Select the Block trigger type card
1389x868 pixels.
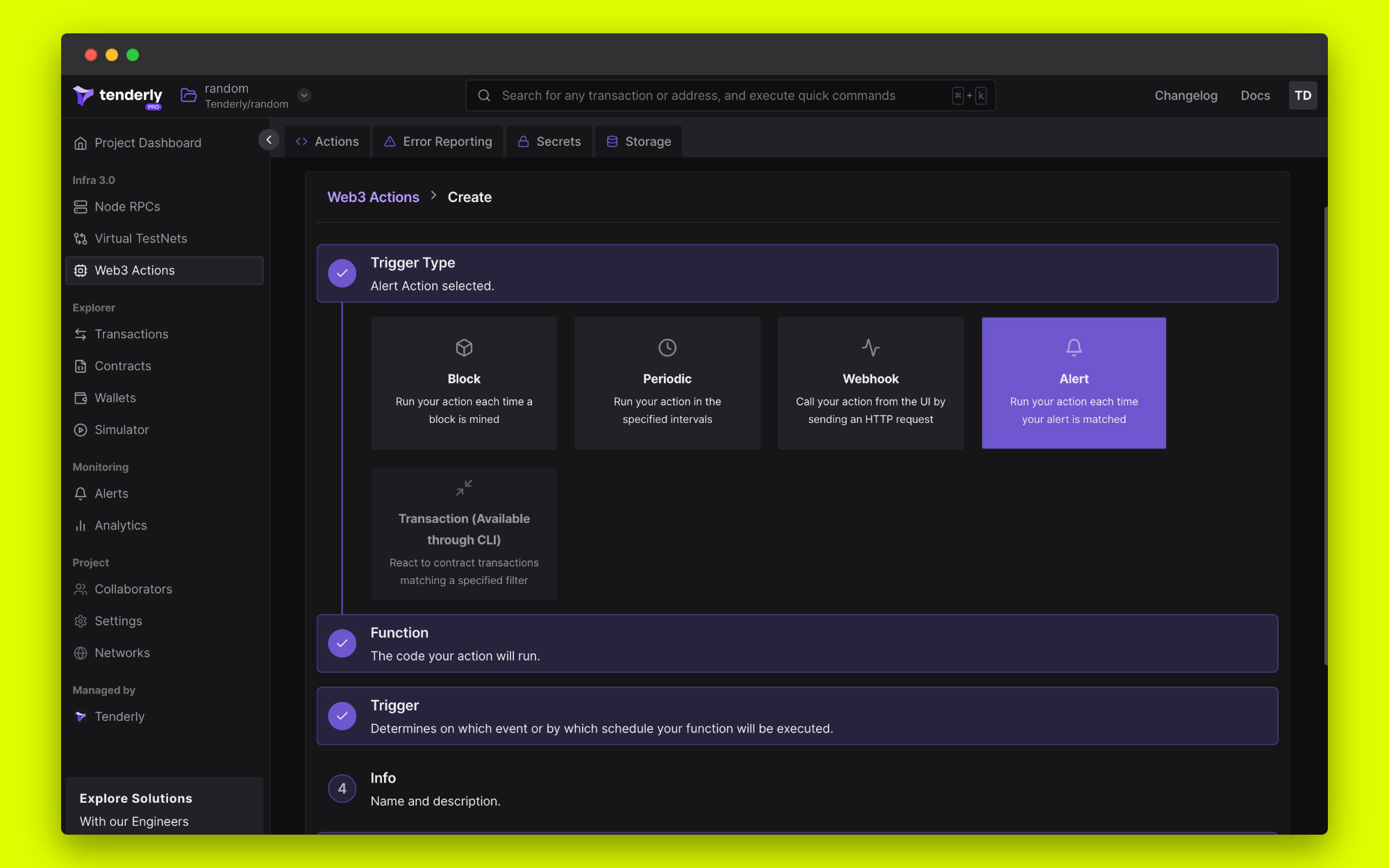coord(464,383)
